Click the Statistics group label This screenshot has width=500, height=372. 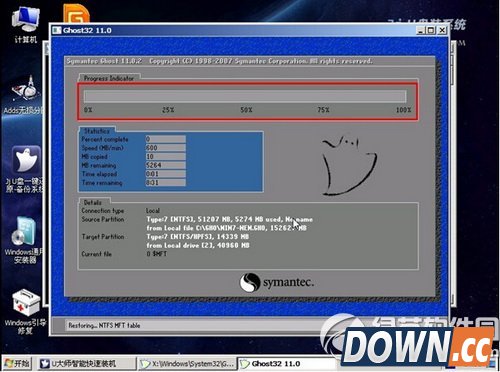pos(97,131)
